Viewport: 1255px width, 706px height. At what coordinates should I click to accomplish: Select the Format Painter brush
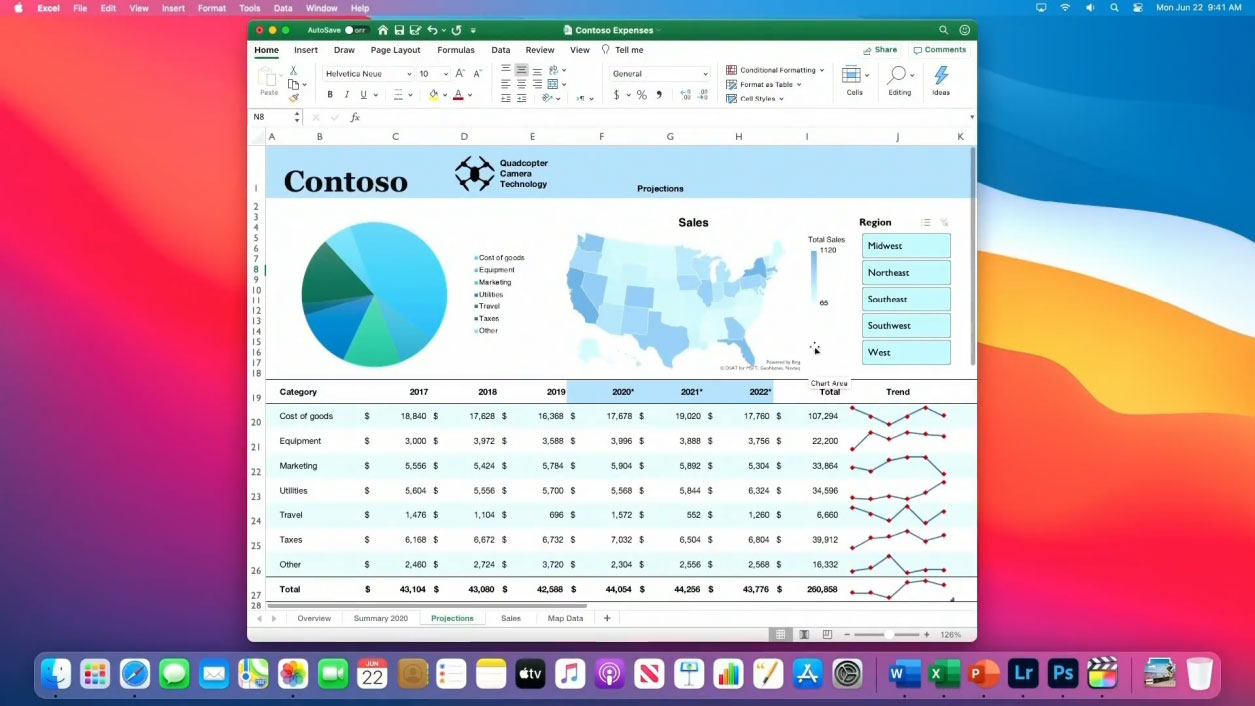(x=293, y=98)
